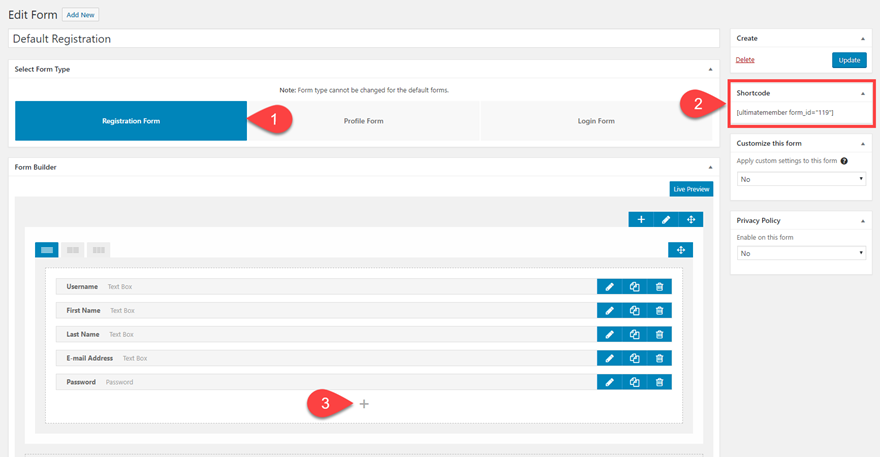
Task: Open Apply custom settings dropdown
Action: pyautogui.click(x=801, y=179)
